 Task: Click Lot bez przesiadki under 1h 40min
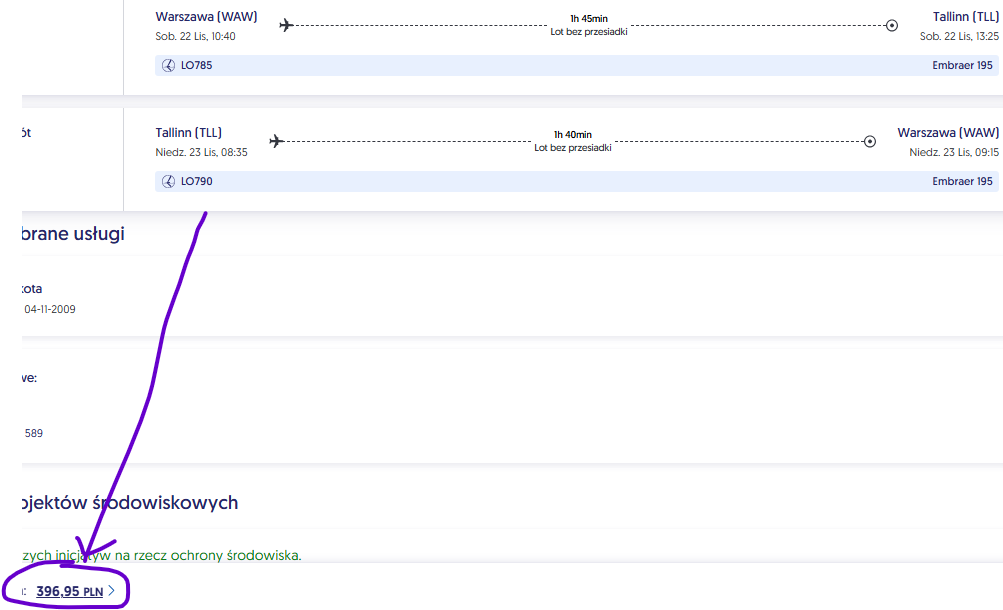point(573,148)
